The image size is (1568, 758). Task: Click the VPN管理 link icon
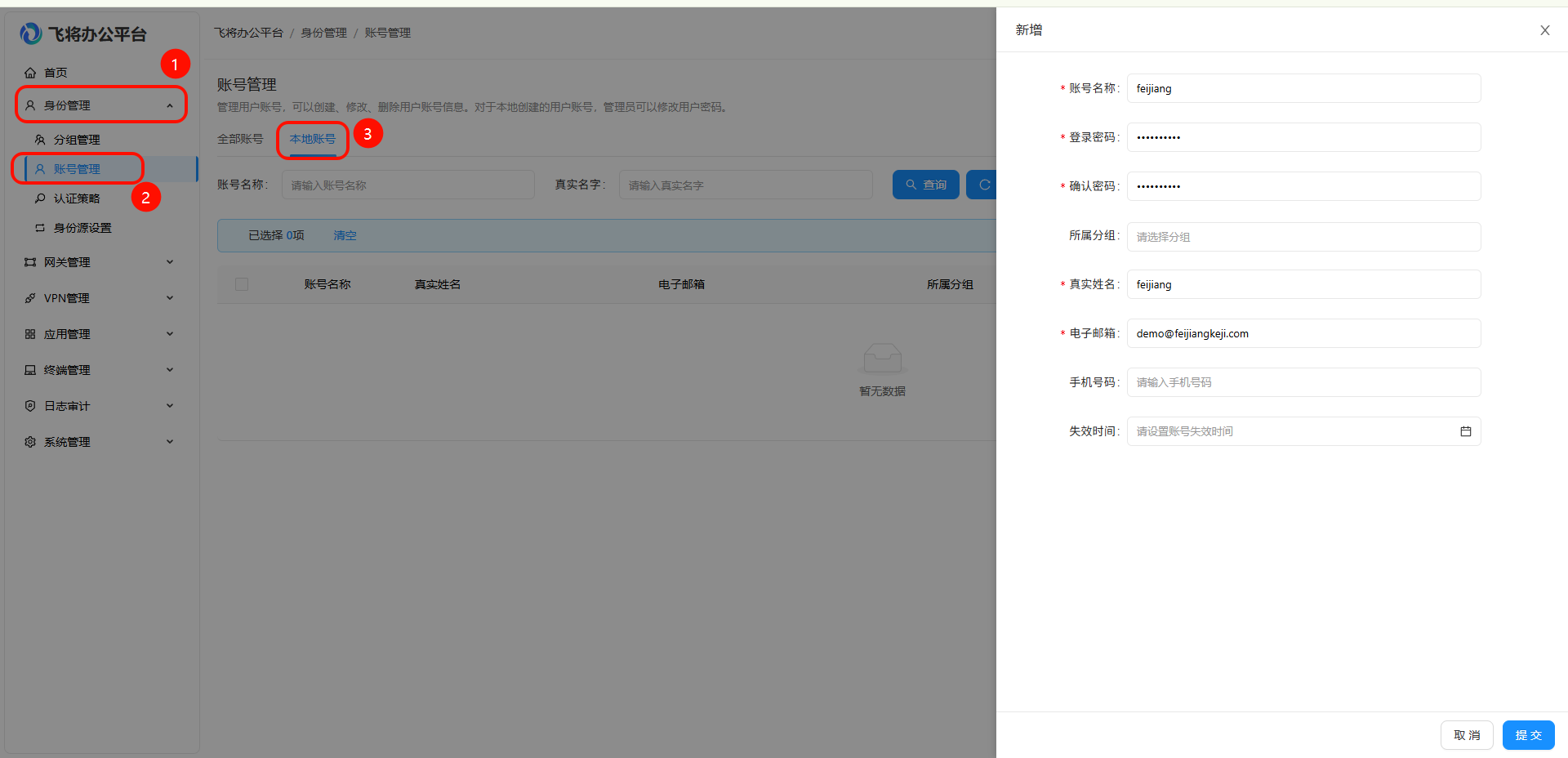tap(30, 298)
